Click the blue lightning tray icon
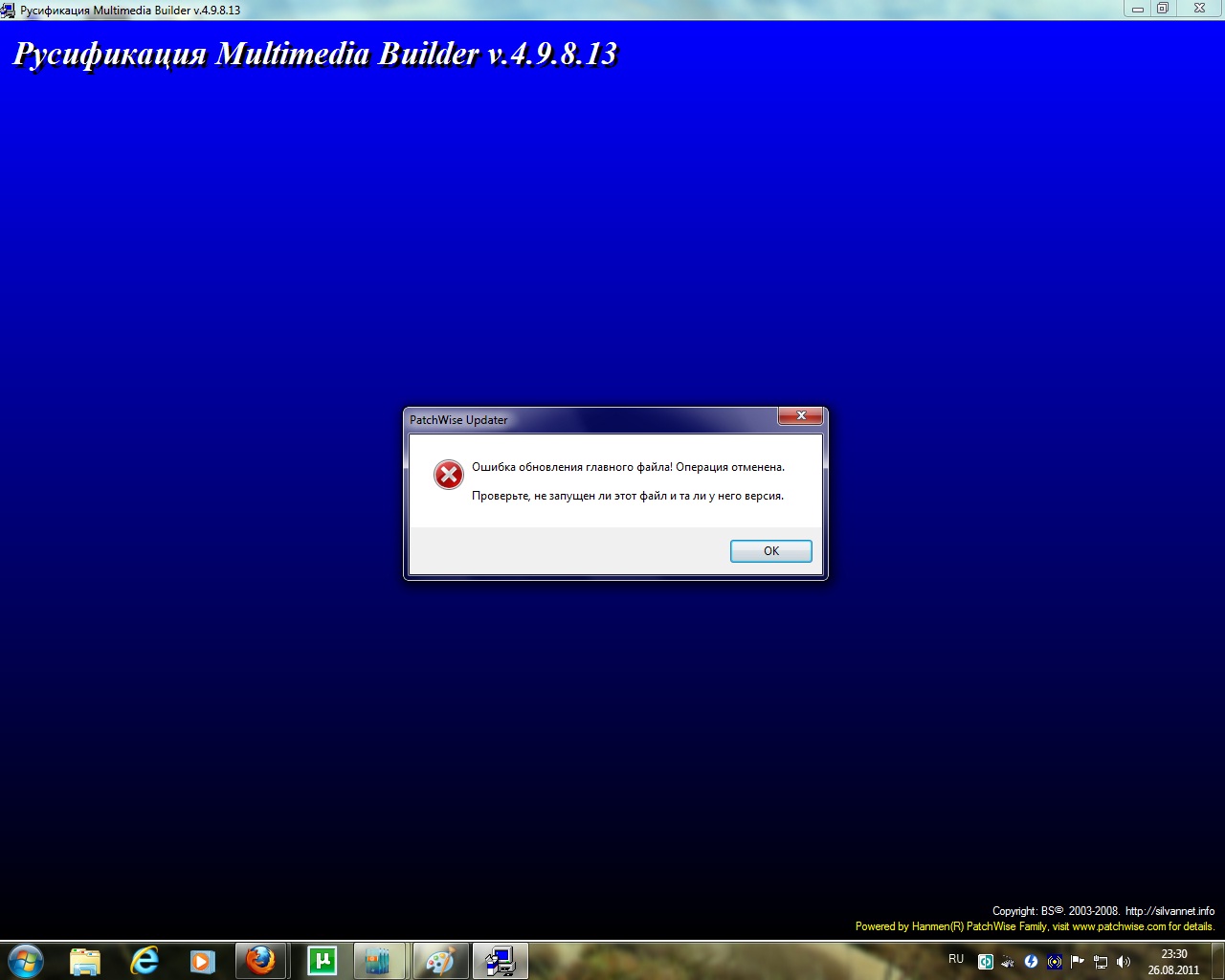 pos(1031,962)
